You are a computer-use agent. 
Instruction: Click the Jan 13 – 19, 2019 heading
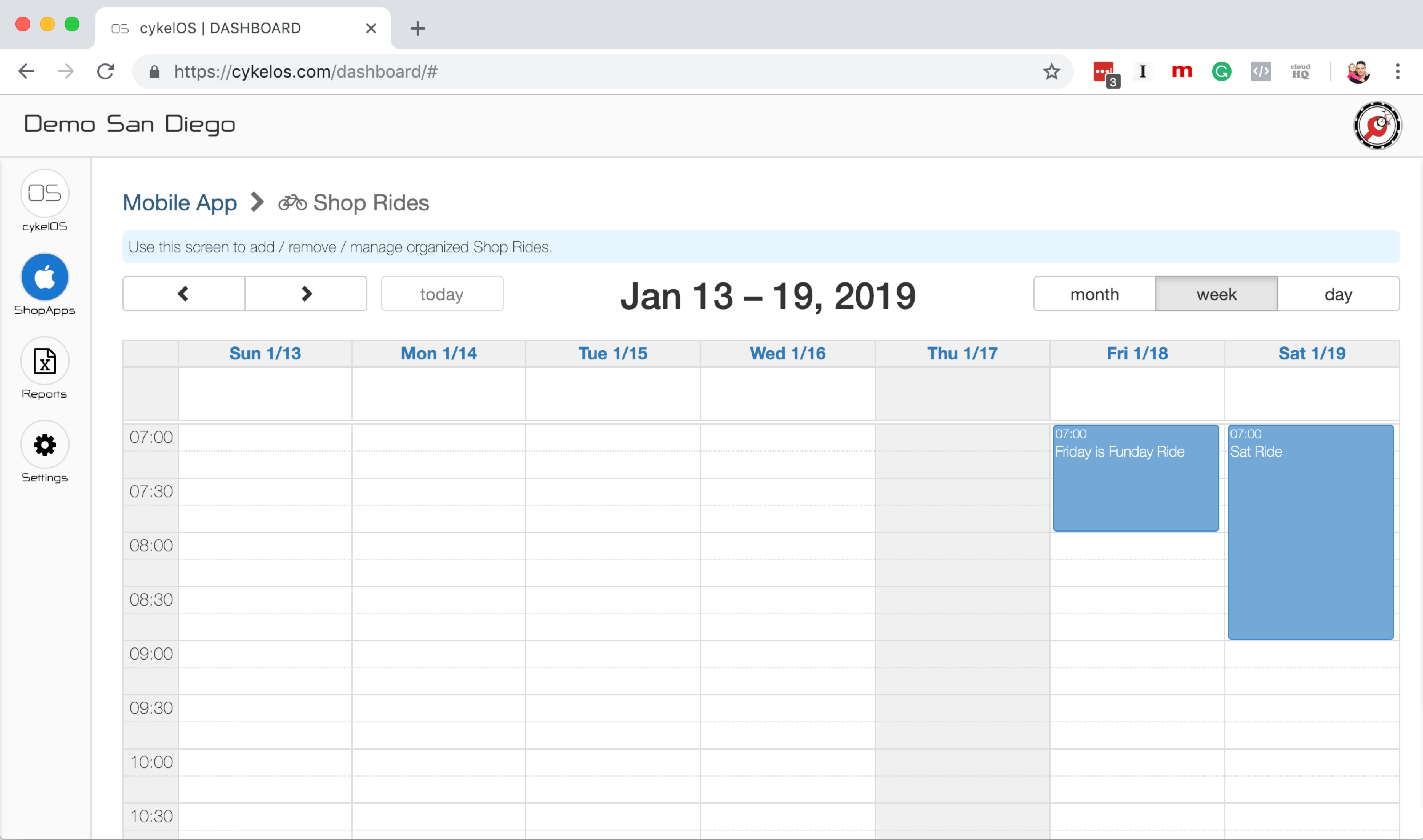coord(768,296)
